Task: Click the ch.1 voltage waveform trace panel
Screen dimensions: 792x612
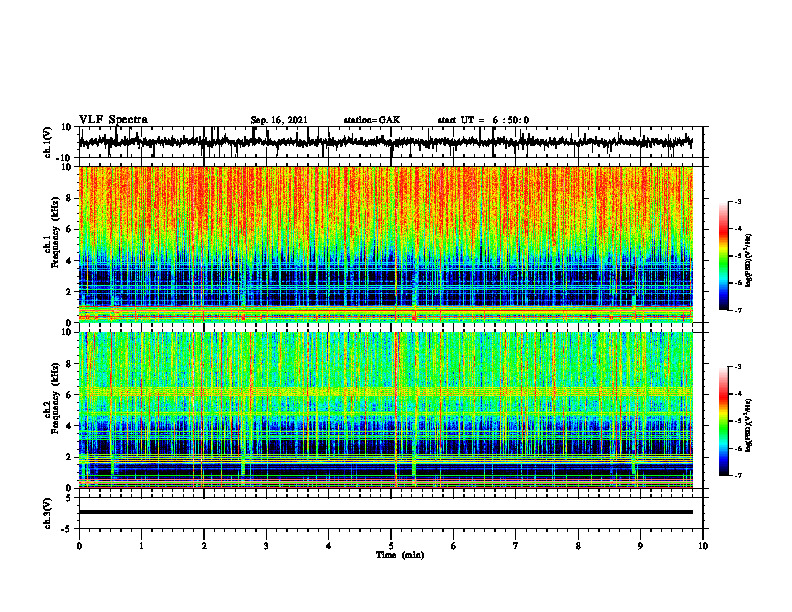Action: (391, 142)
